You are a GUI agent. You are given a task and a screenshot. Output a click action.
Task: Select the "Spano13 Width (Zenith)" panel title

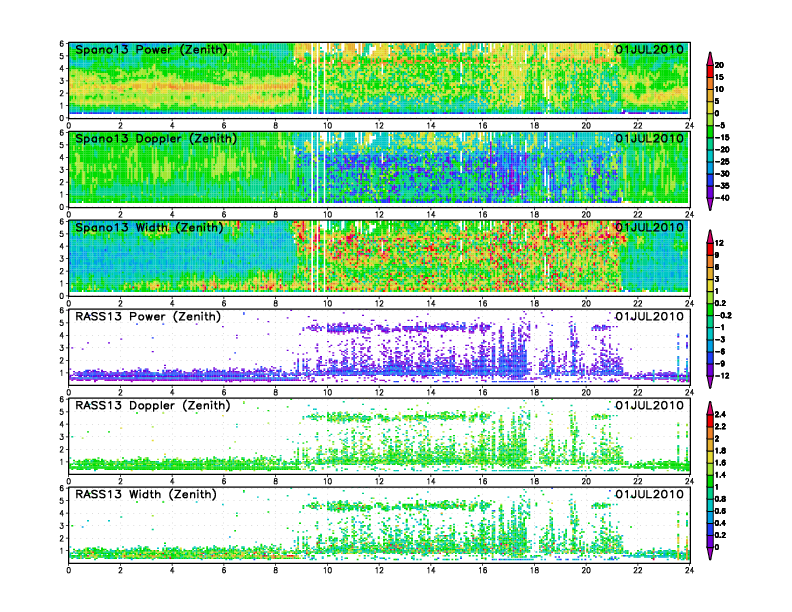click(149, 227)
